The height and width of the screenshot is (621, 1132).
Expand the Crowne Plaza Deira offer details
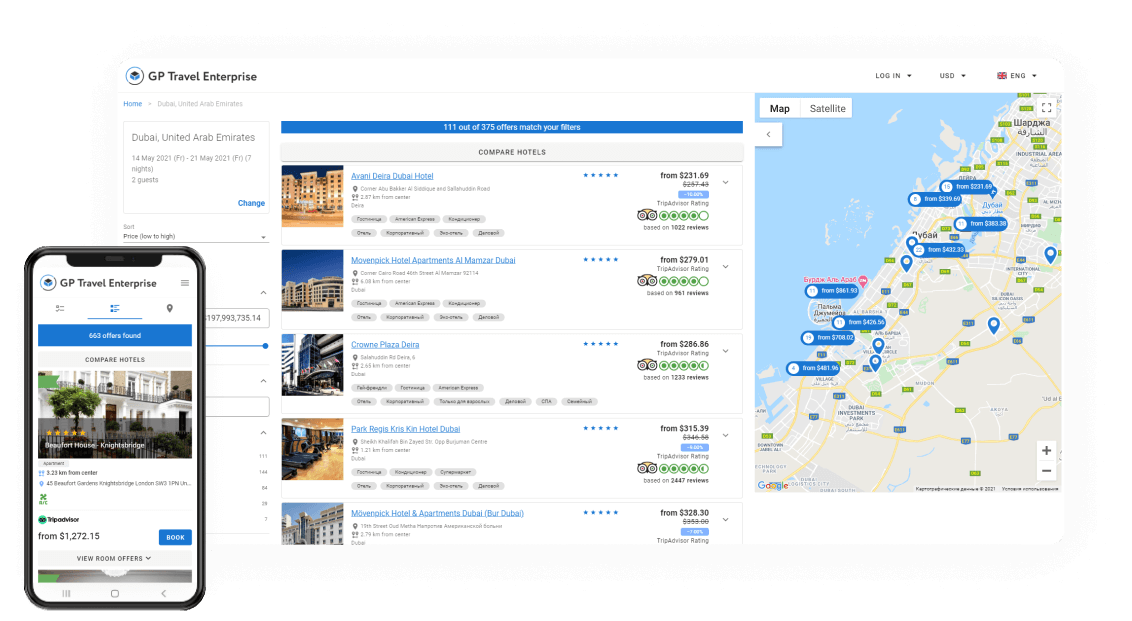coord(726,352)
